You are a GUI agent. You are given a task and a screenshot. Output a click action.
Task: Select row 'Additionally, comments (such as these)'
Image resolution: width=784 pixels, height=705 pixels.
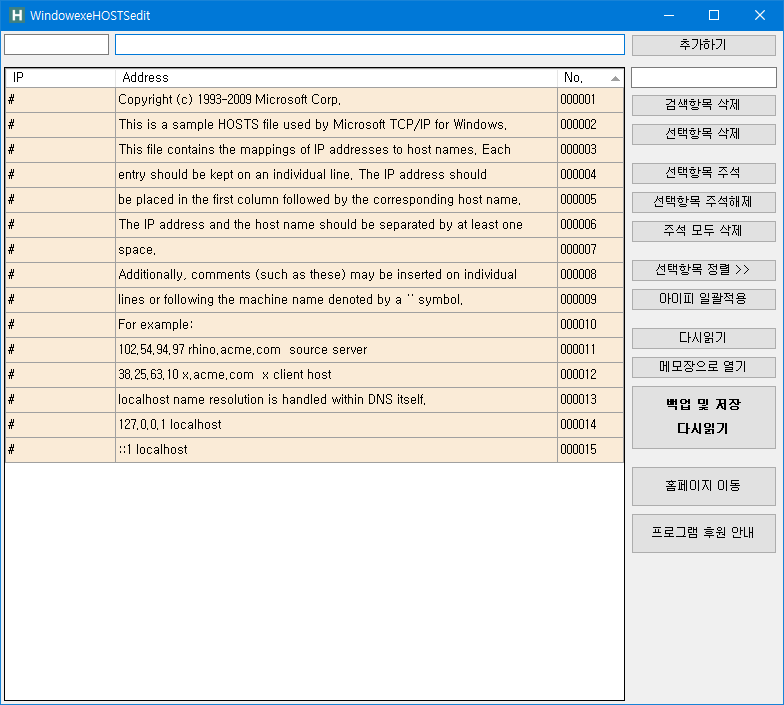coord(314,275)
